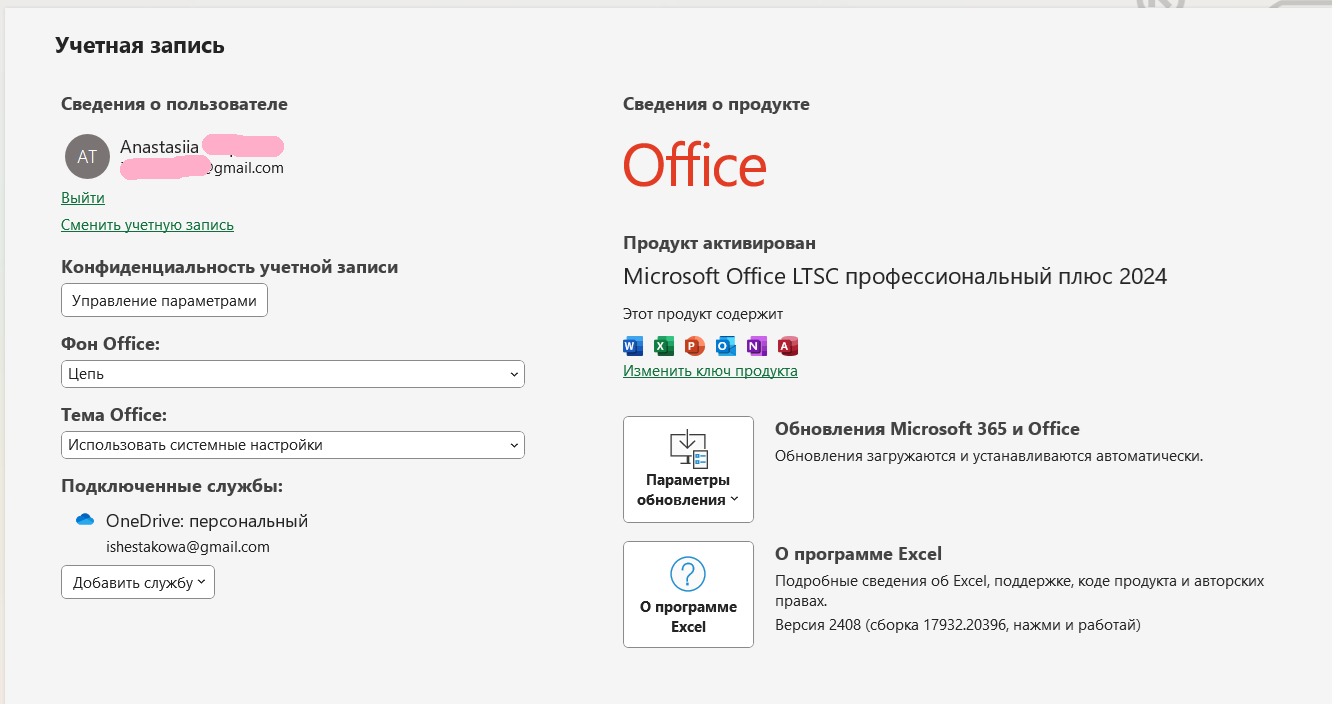Click the Excel app icon
This screenshot has height=704, width=1332.
[664, 346]
